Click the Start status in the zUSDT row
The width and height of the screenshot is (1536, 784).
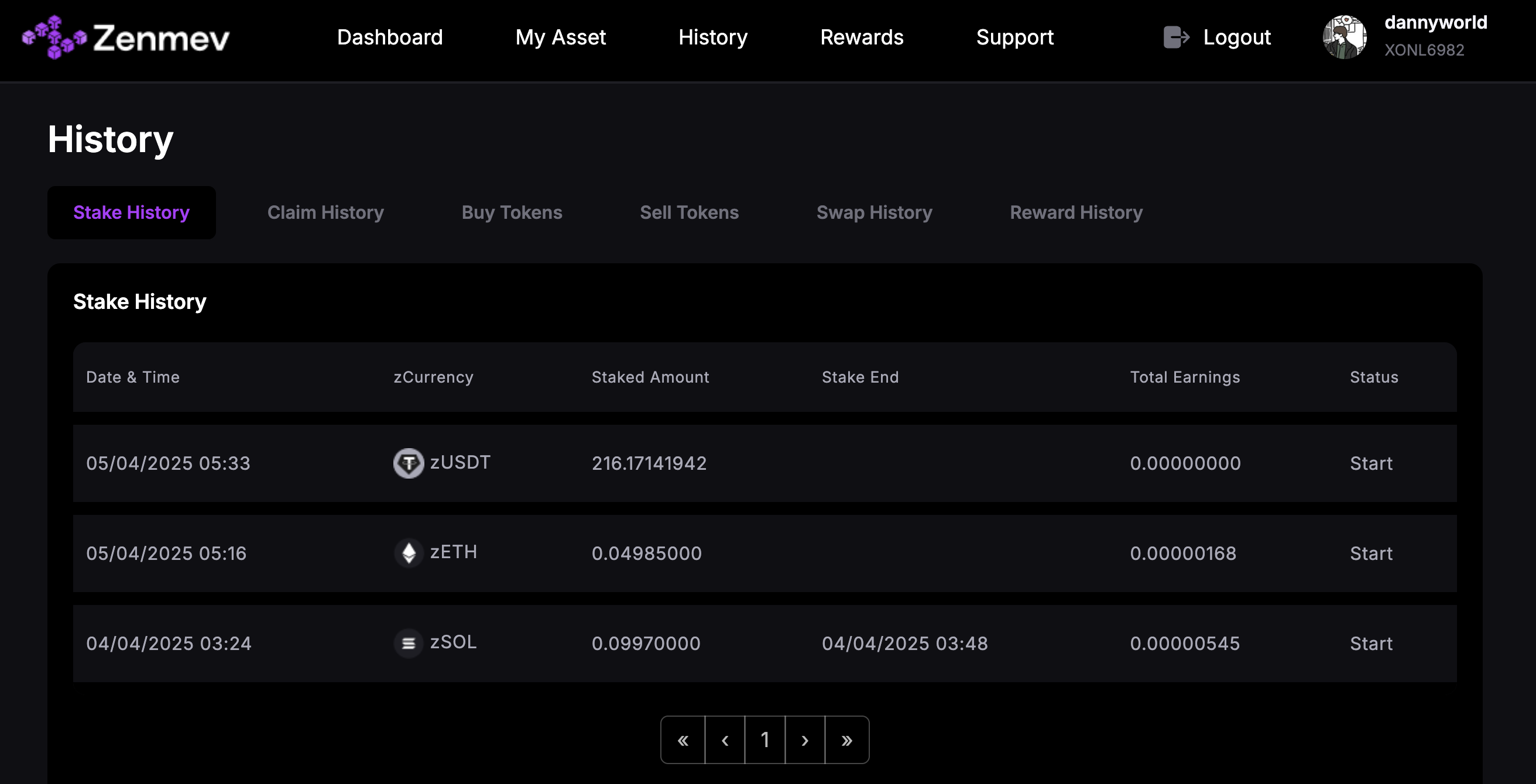pos(1371,463)
